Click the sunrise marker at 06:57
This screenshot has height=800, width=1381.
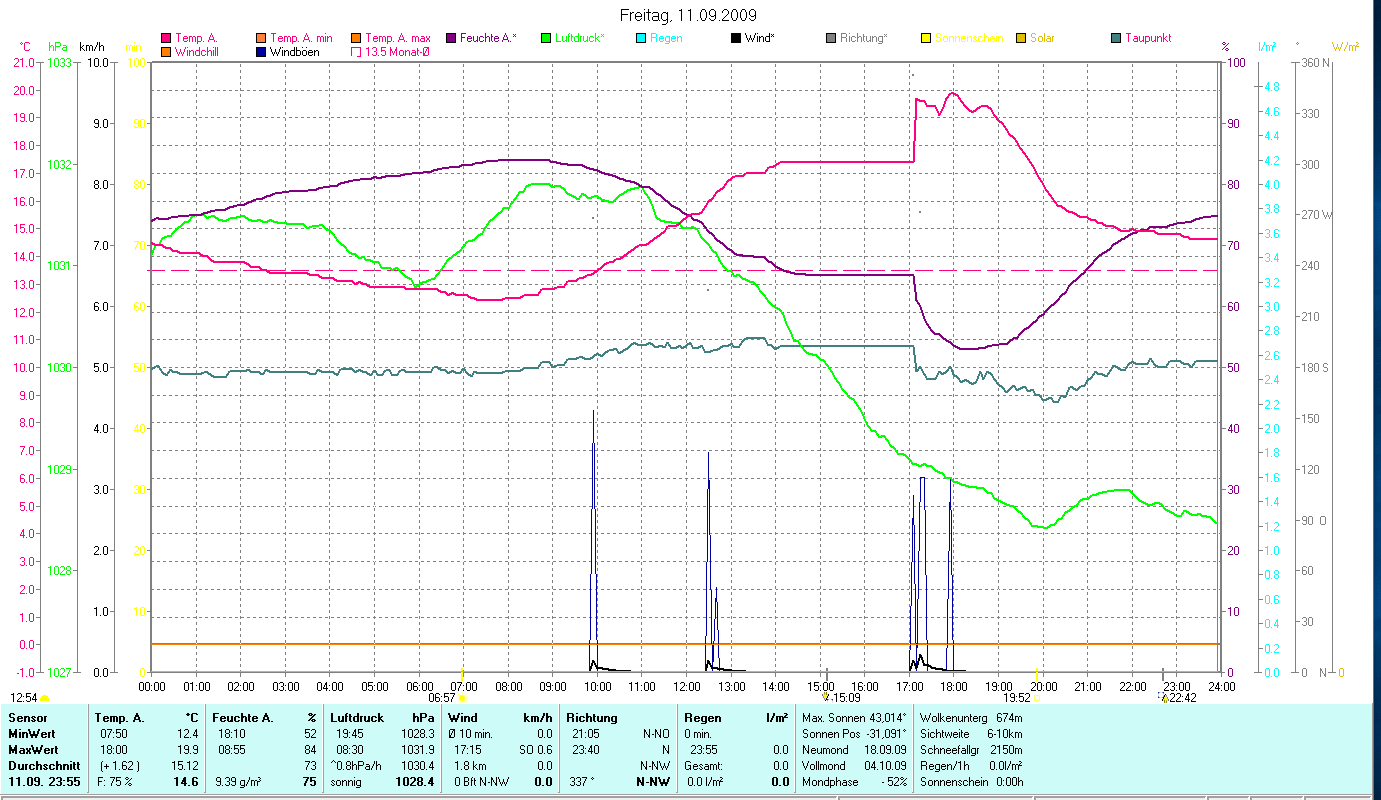pos(462,698)
